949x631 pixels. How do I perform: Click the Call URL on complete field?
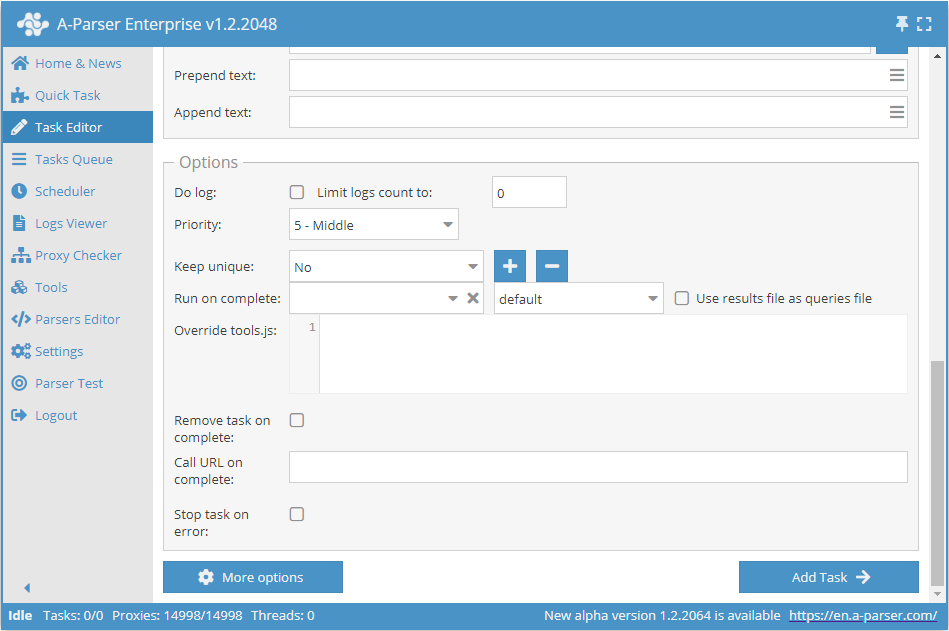click(598, 467)
